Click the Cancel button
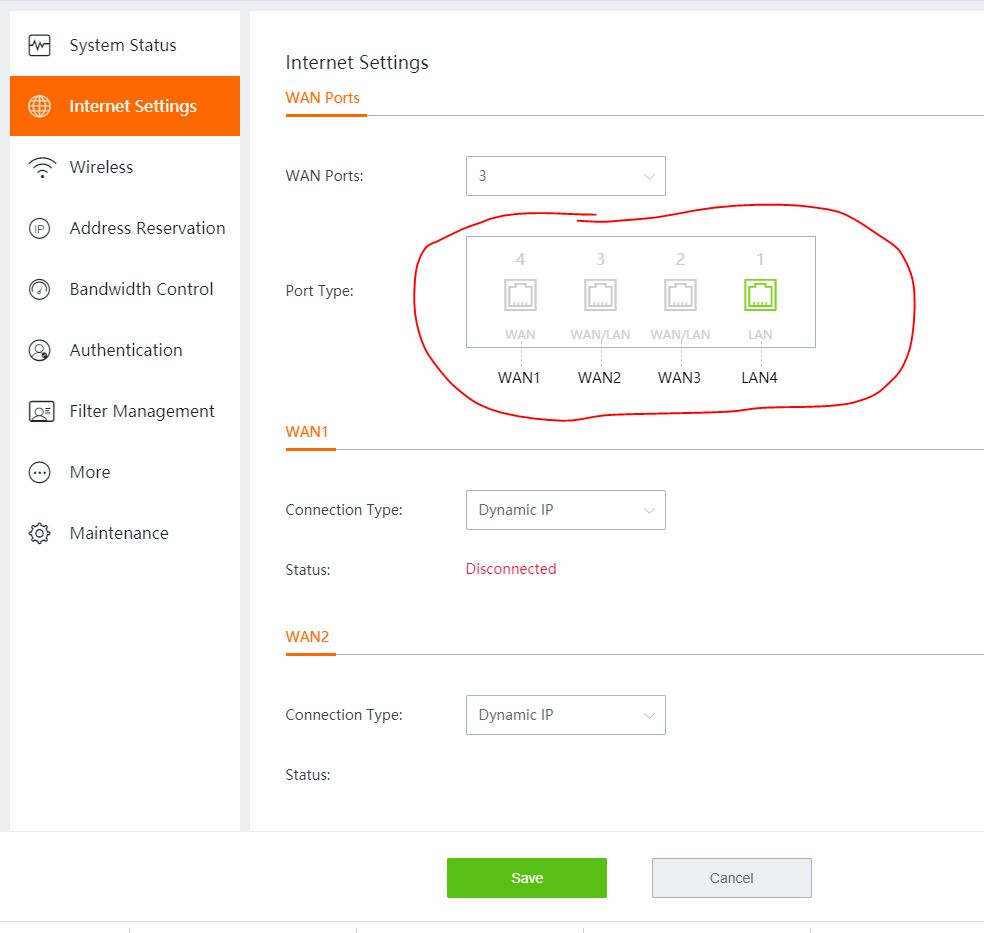The width and height of the screenshot is (984, 933). pos(731,878)
